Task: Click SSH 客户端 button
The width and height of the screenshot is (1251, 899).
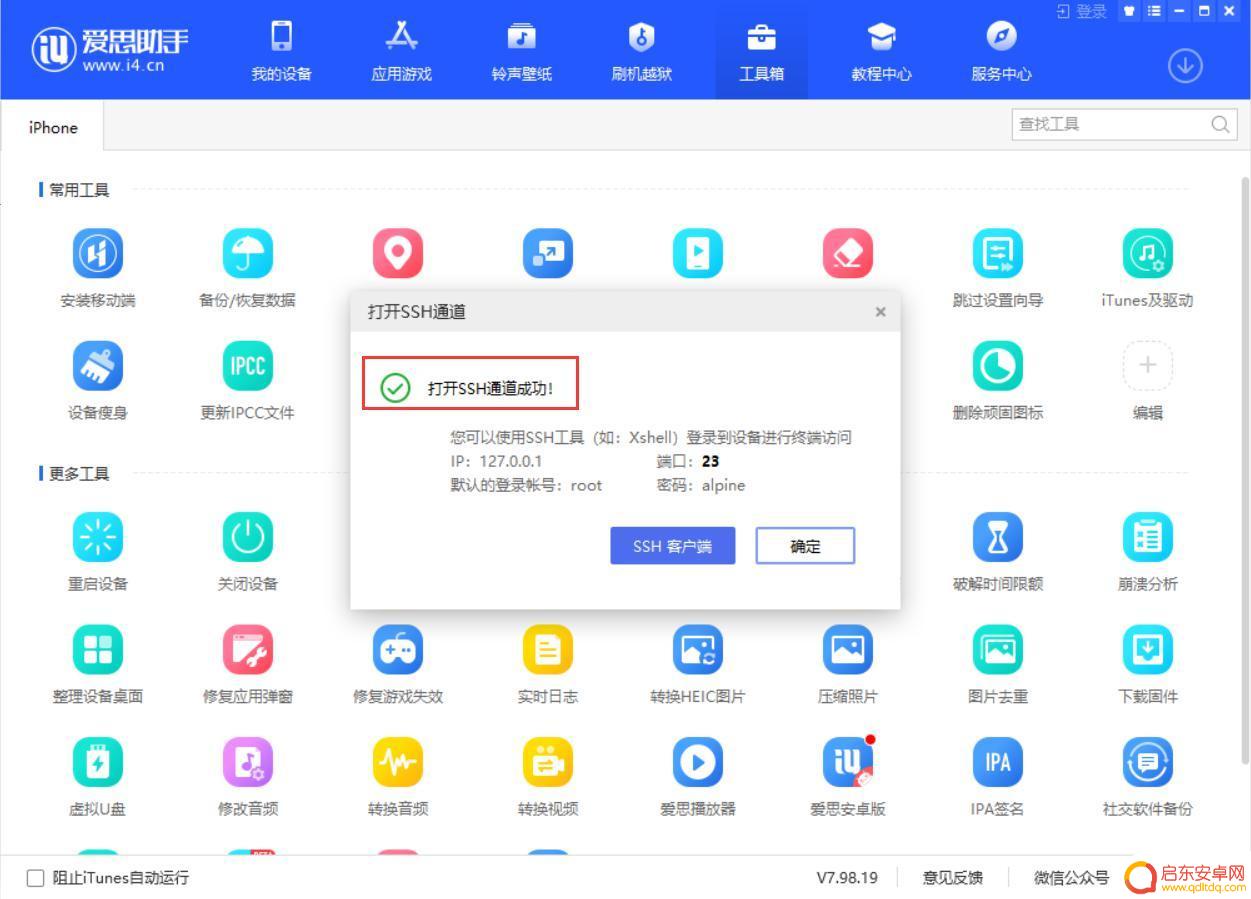Action: tap(673, 546)
